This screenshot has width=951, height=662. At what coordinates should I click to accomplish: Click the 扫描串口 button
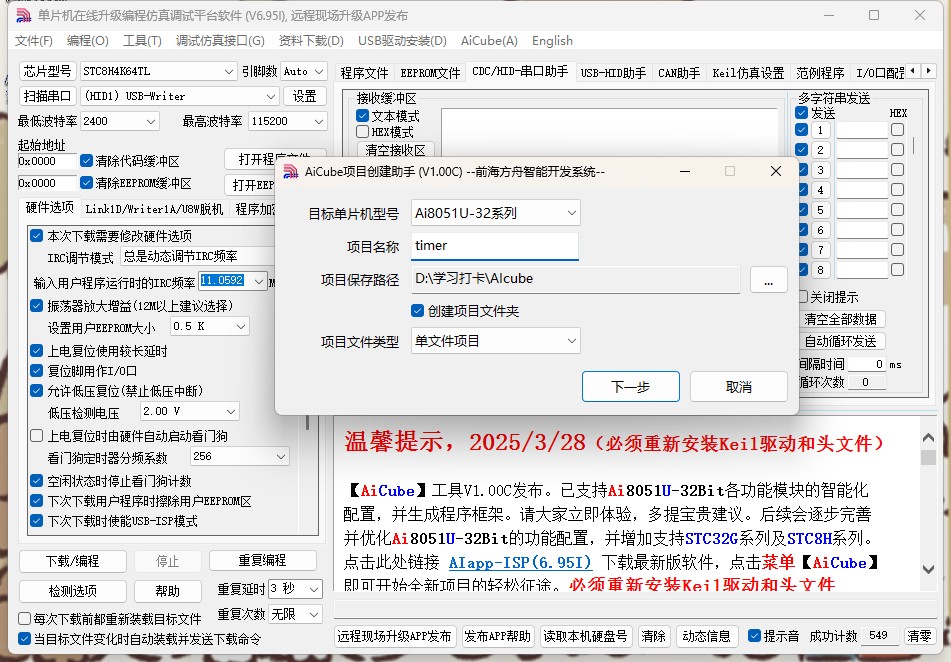(47, 96)
